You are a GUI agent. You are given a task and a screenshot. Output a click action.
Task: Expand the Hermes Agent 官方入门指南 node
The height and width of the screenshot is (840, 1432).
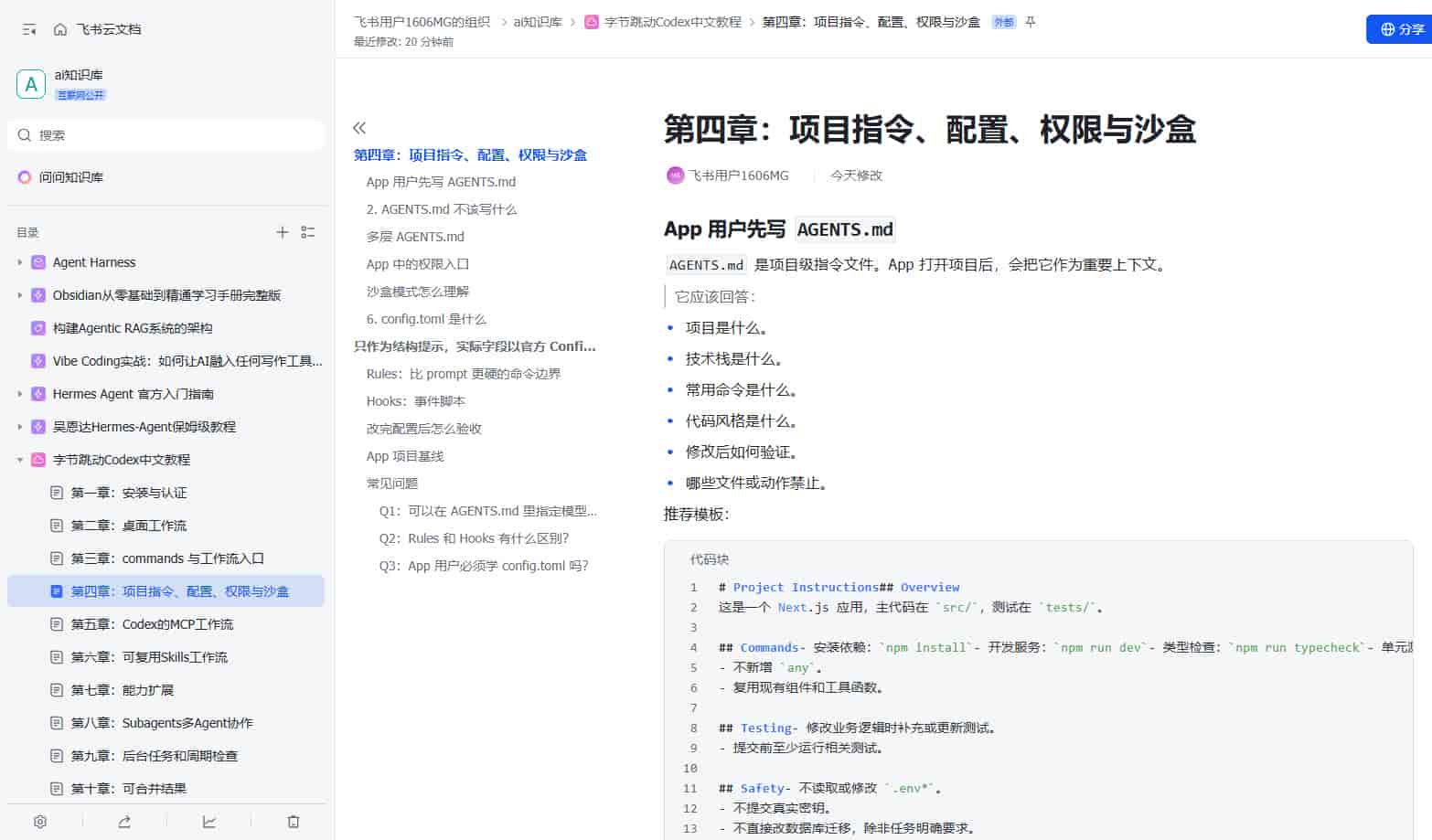click(x=20, y=394)
